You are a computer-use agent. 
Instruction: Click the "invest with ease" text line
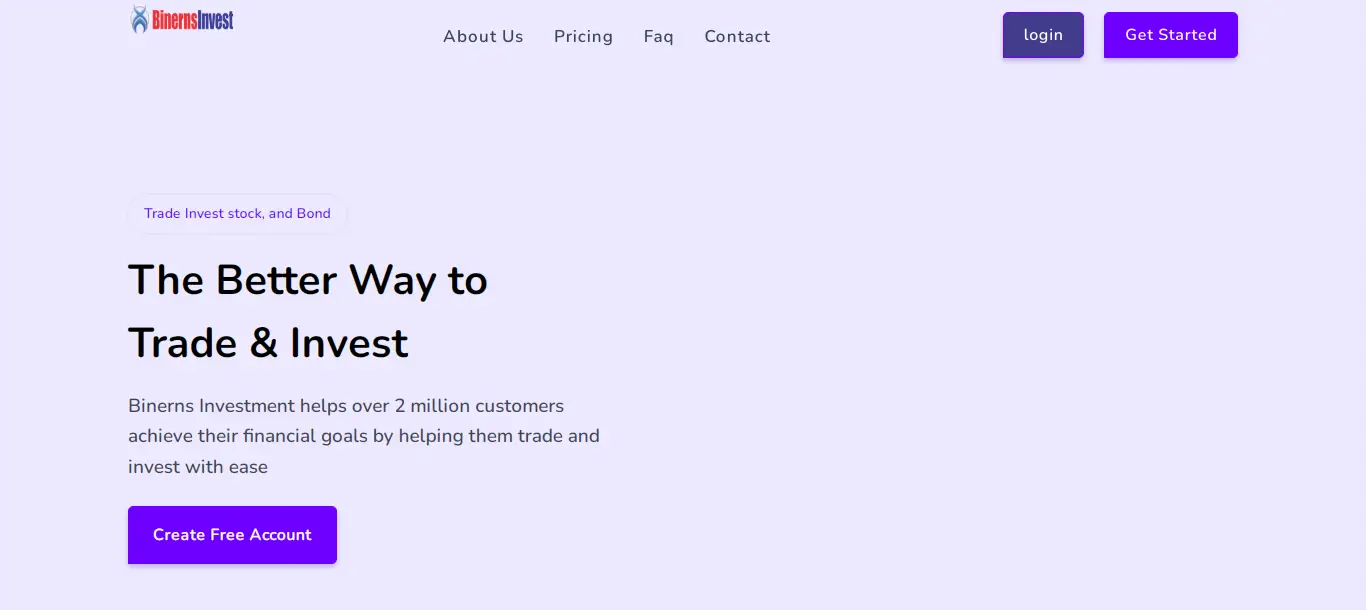pyautogui.click(x=198, y=467)
